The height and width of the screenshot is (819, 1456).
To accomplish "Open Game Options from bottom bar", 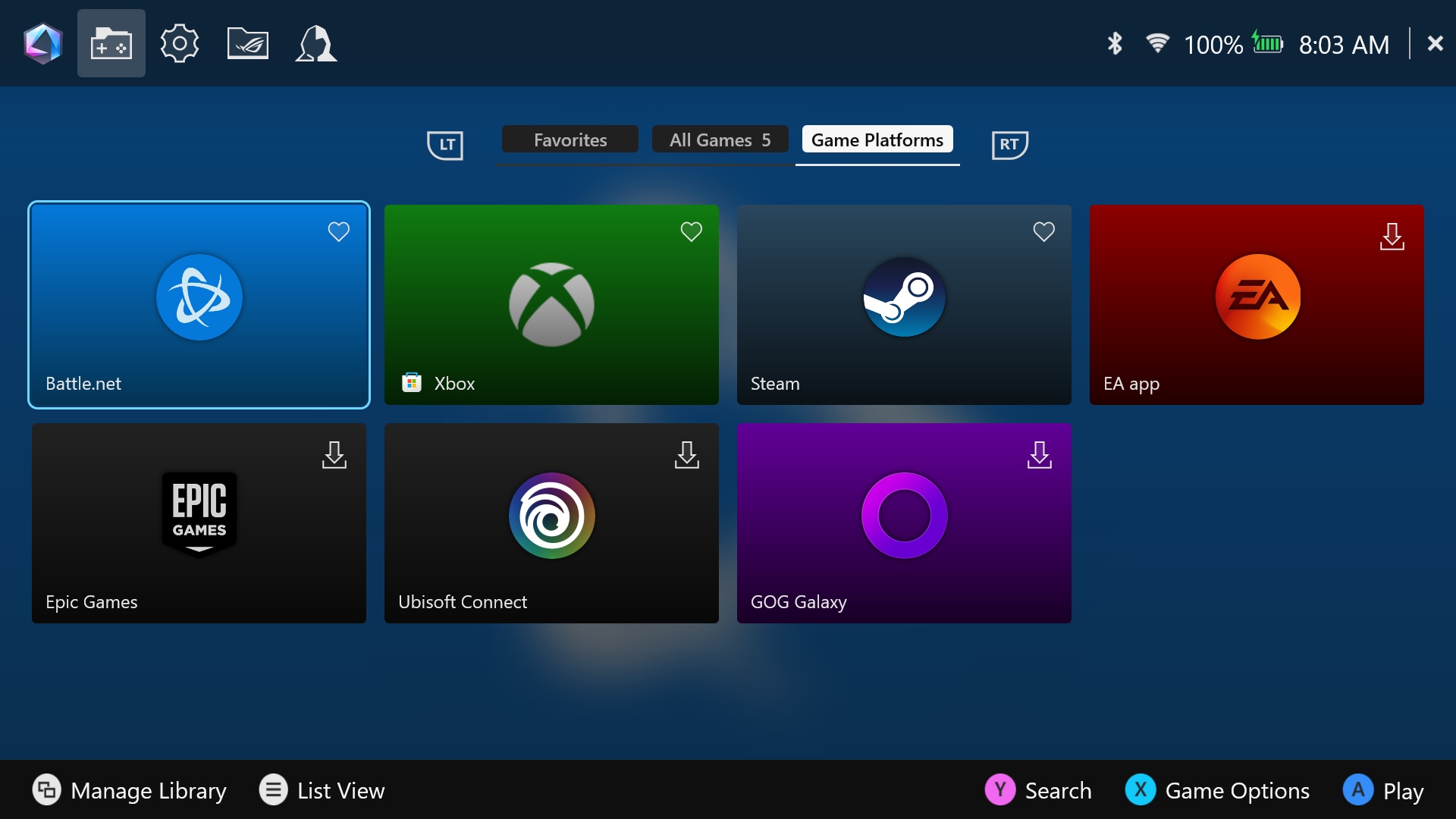I will pos(1217,790).
